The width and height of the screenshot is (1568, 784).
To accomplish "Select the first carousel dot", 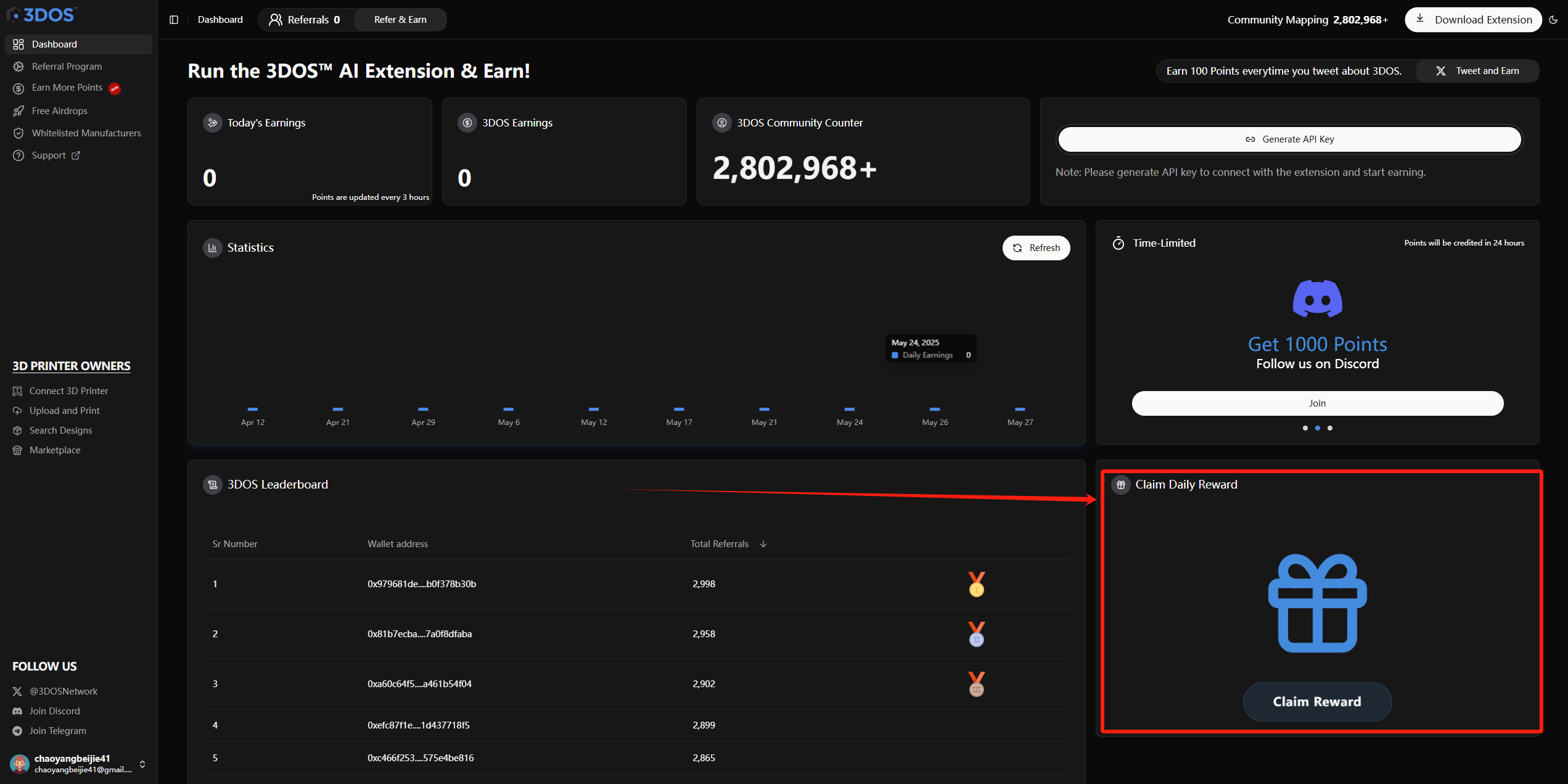I will (1305, 428).
